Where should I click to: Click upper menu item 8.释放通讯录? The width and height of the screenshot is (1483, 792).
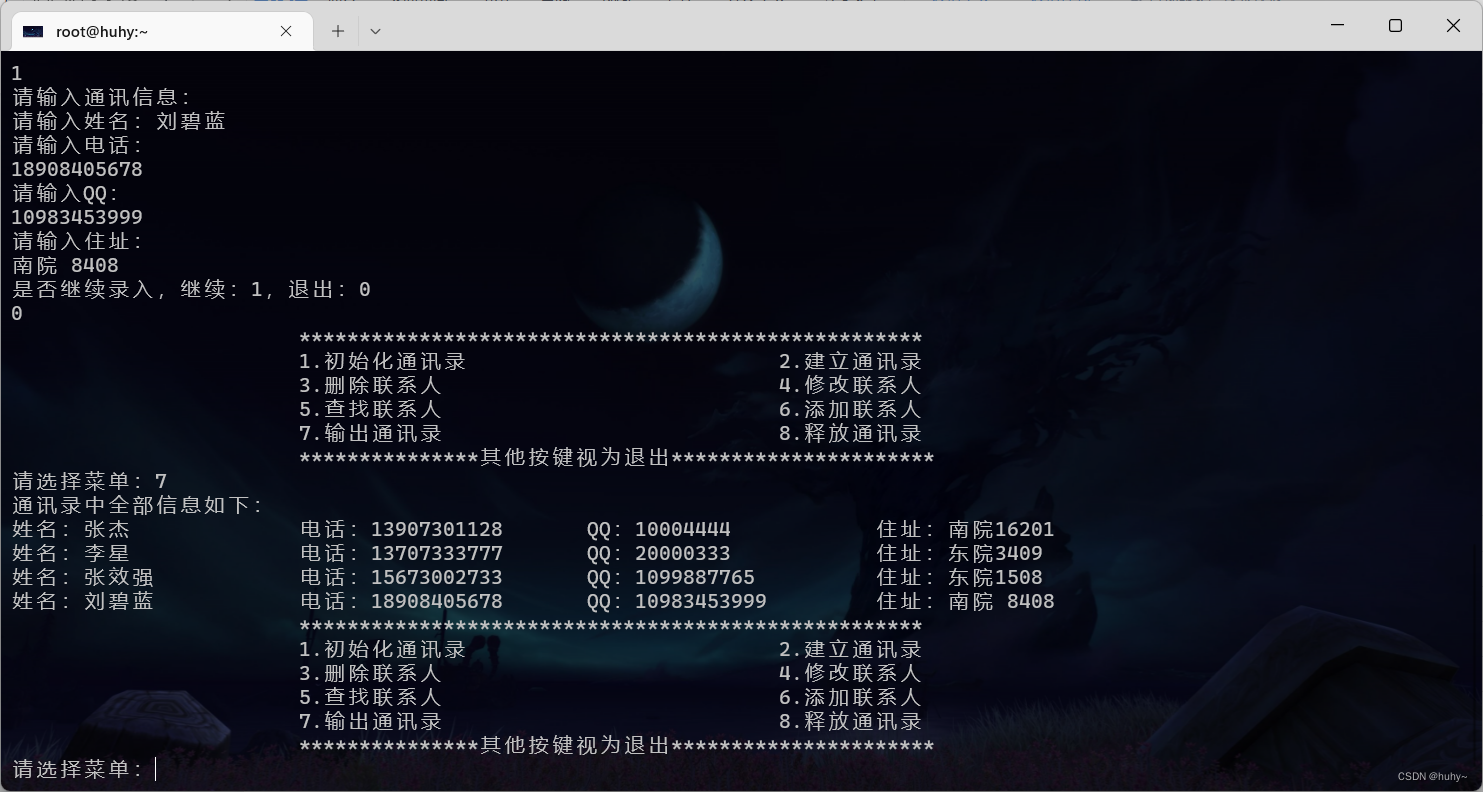pos(850,433)
